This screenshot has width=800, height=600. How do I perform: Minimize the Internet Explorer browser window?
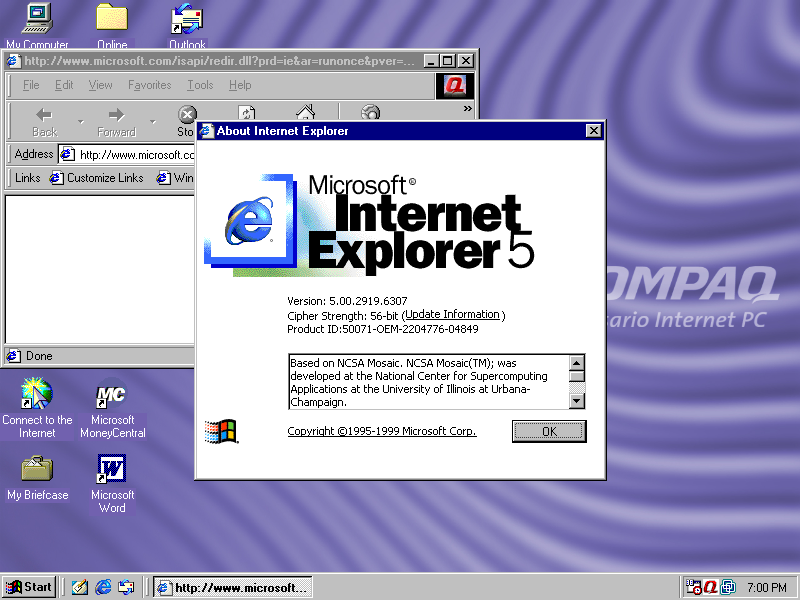pyautogui.click(x=432, y=61)
